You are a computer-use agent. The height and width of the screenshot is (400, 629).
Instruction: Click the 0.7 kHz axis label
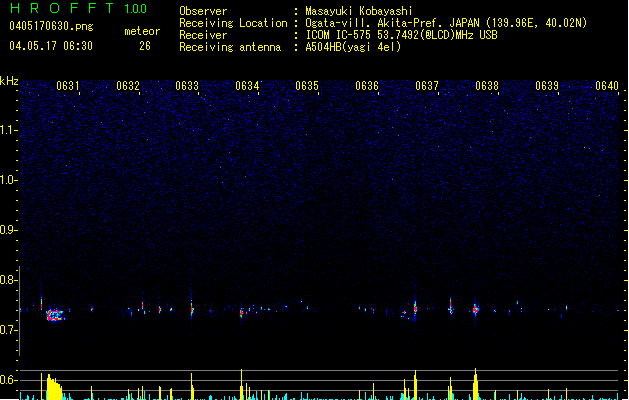8,330
